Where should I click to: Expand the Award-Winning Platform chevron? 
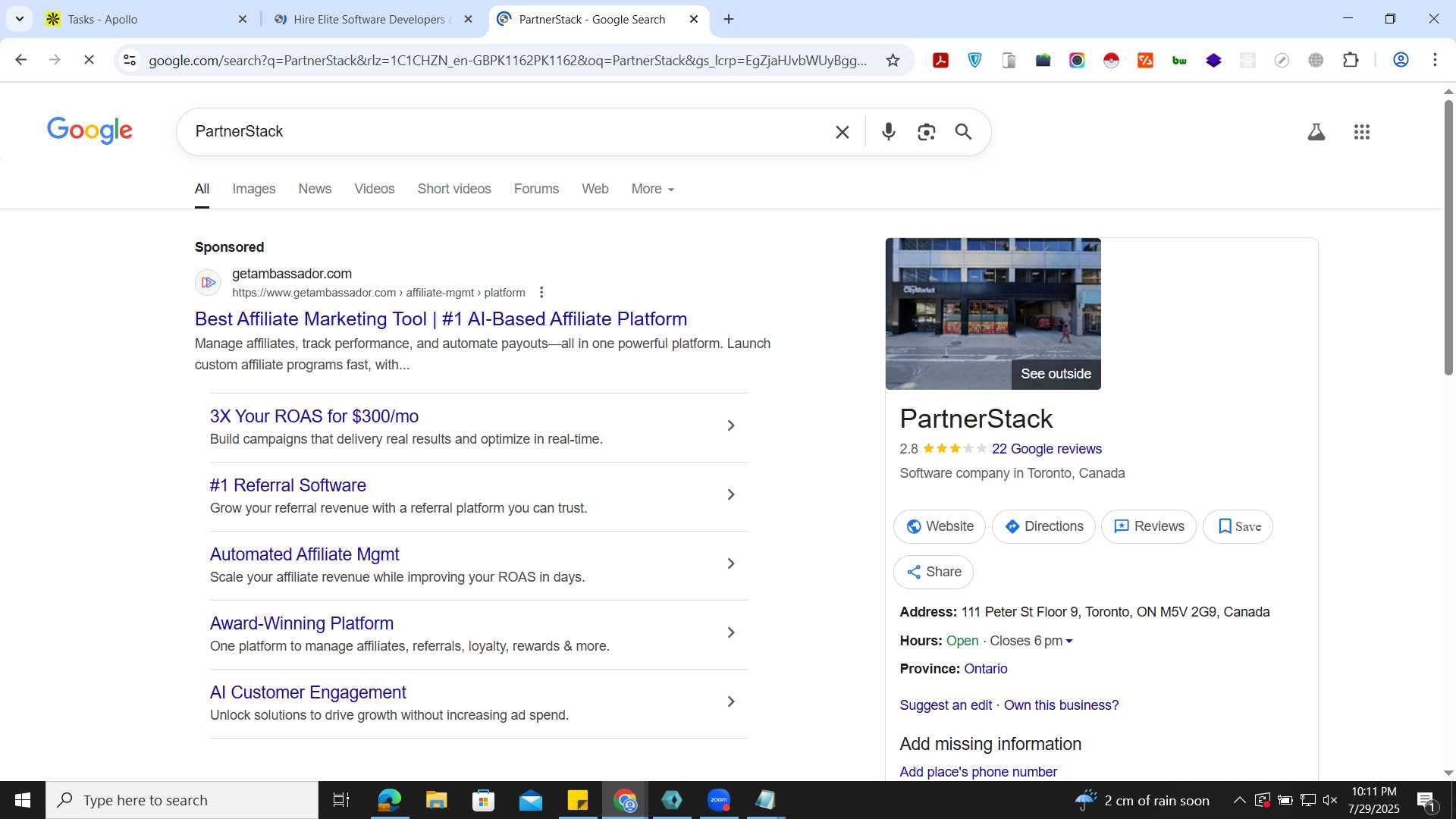(x=731, y=633)
